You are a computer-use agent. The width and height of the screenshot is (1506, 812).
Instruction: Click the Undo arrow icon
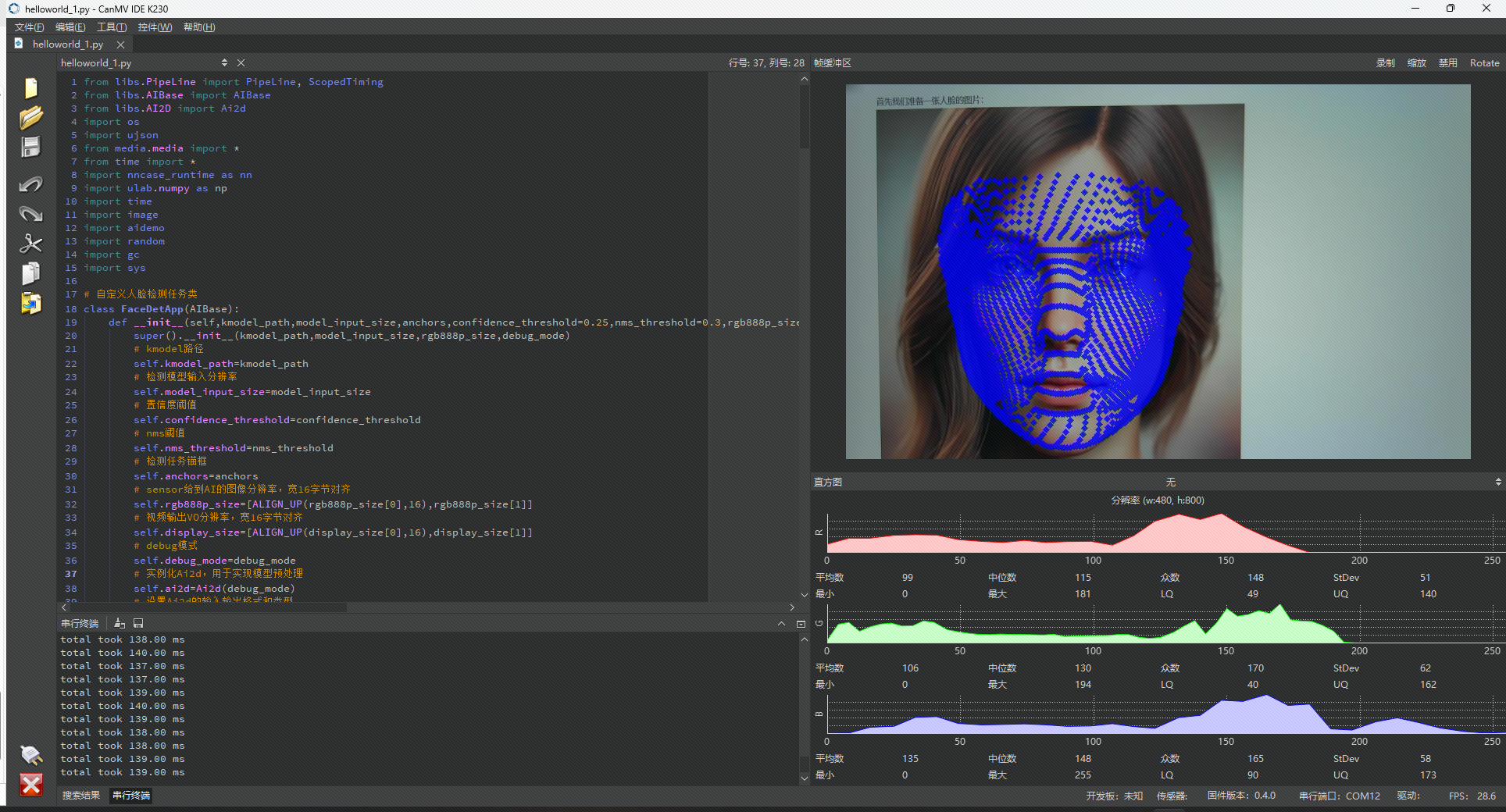point(30,184)
